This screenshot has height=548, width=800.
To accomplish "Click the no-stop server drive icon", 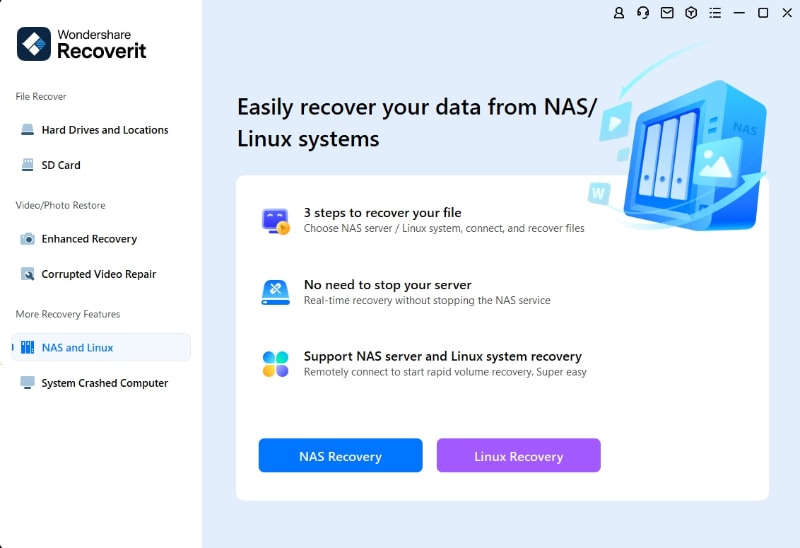I will point(275,292).
